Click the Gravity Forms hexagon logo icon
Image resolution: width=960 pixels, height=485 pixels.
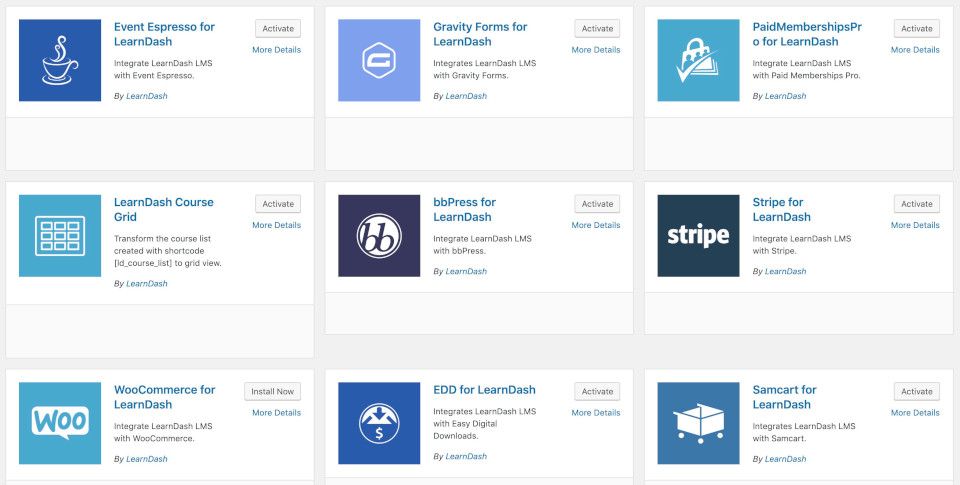pos(379,60)
